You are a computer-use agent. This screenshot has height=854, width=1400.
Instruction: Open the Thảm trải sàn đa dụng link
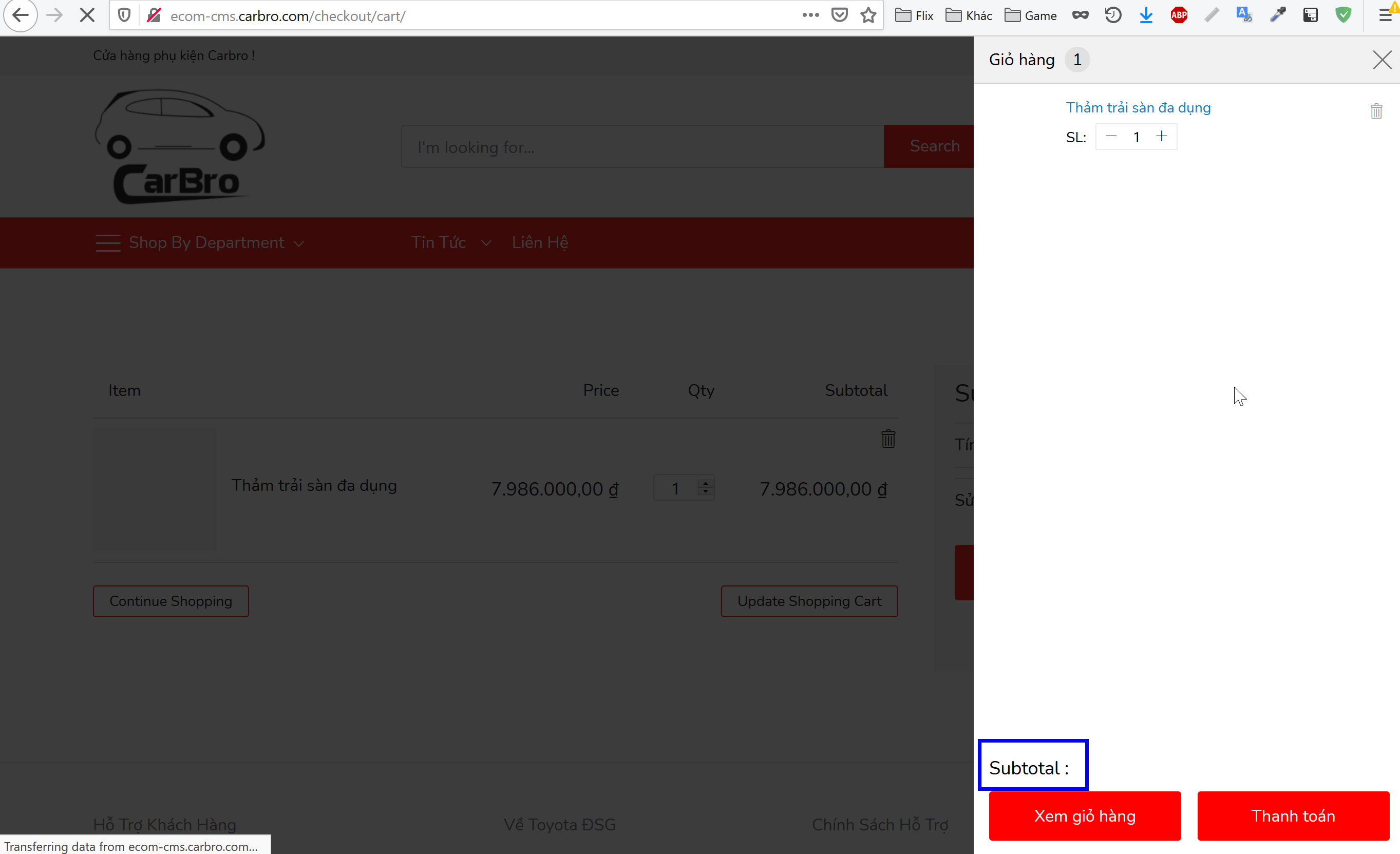(1138, 107)
